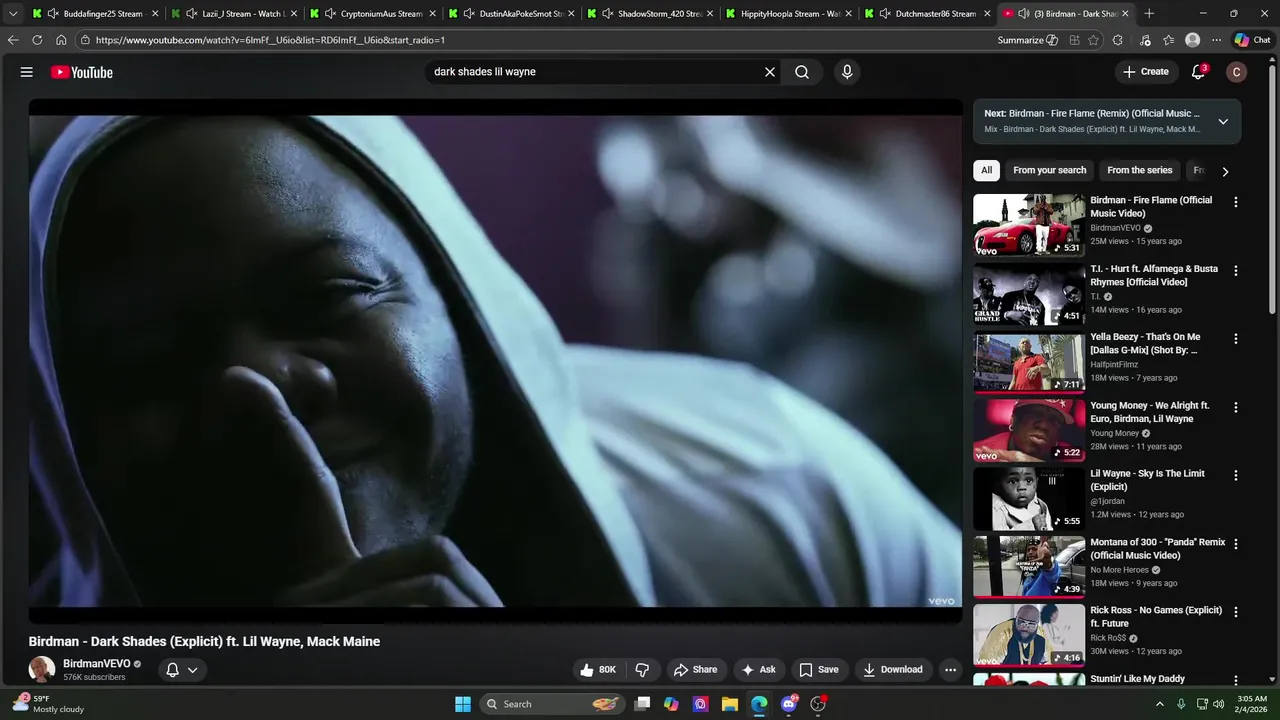Mute audio on Dutchmaster86 Stream tab
The image size is (1280, 720).
[x=885, y=14]
